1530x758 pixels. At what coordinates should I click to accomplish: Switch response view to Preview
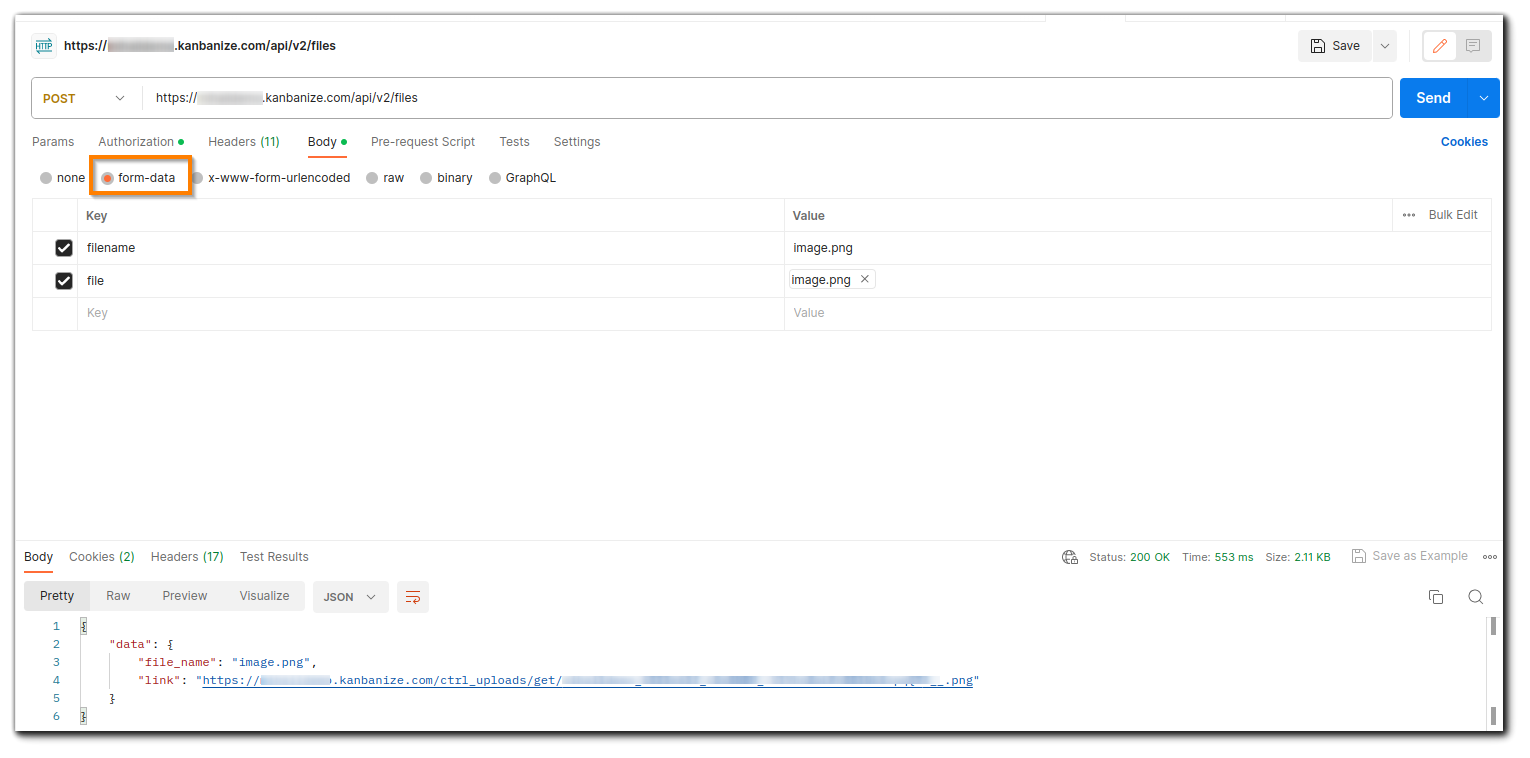click(185, 596)
